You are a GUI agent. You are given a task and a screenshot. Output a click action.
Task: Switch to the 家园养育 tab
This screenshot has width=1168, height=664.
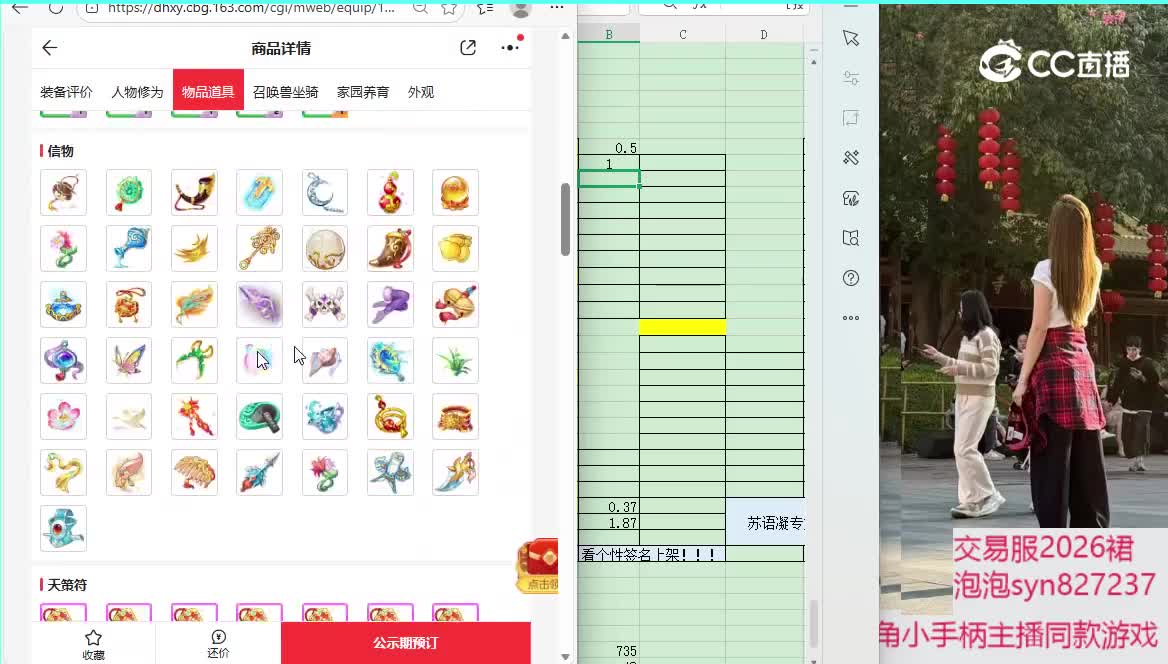tap(363, 92)
